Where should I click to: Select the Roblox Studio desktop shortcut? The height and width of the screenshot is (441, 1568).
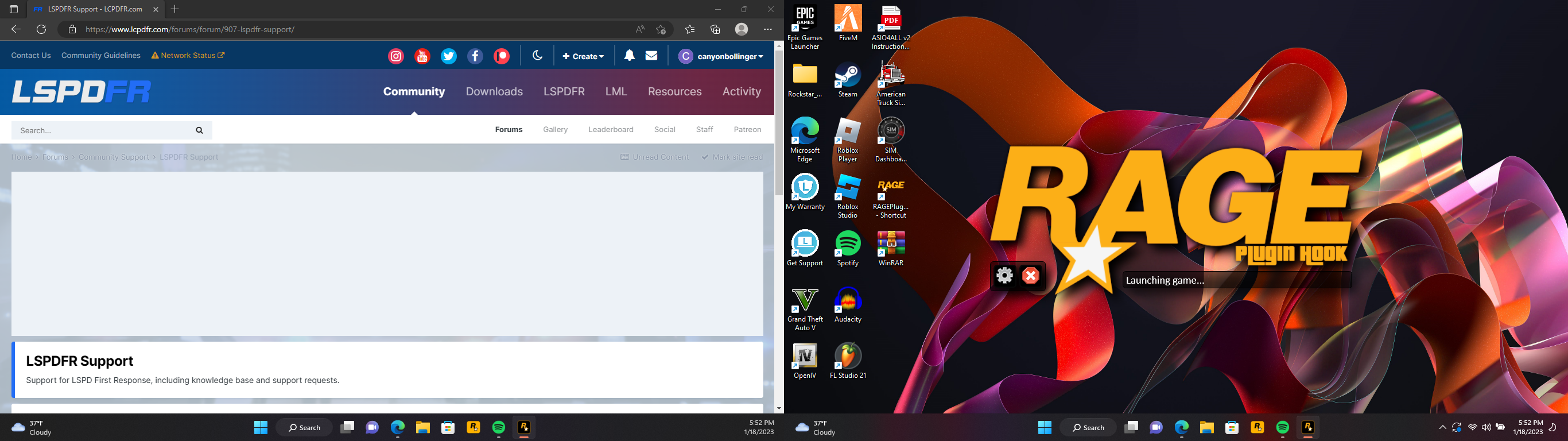tap(848, 197)
